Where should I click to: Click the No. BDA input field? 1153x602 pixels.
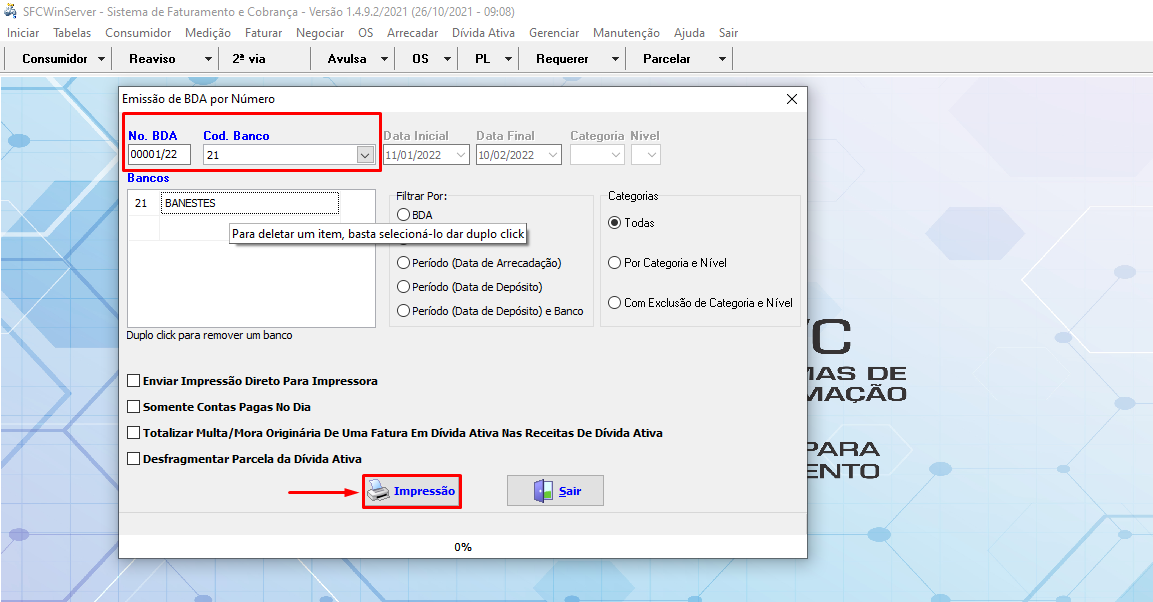(x=158, y=155)
